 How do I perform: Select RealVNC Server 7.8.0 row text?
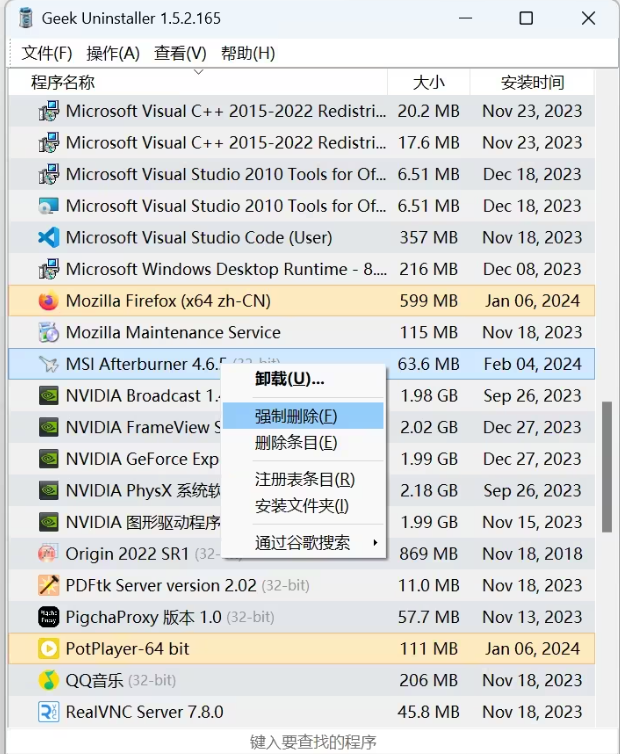[144, 712]
